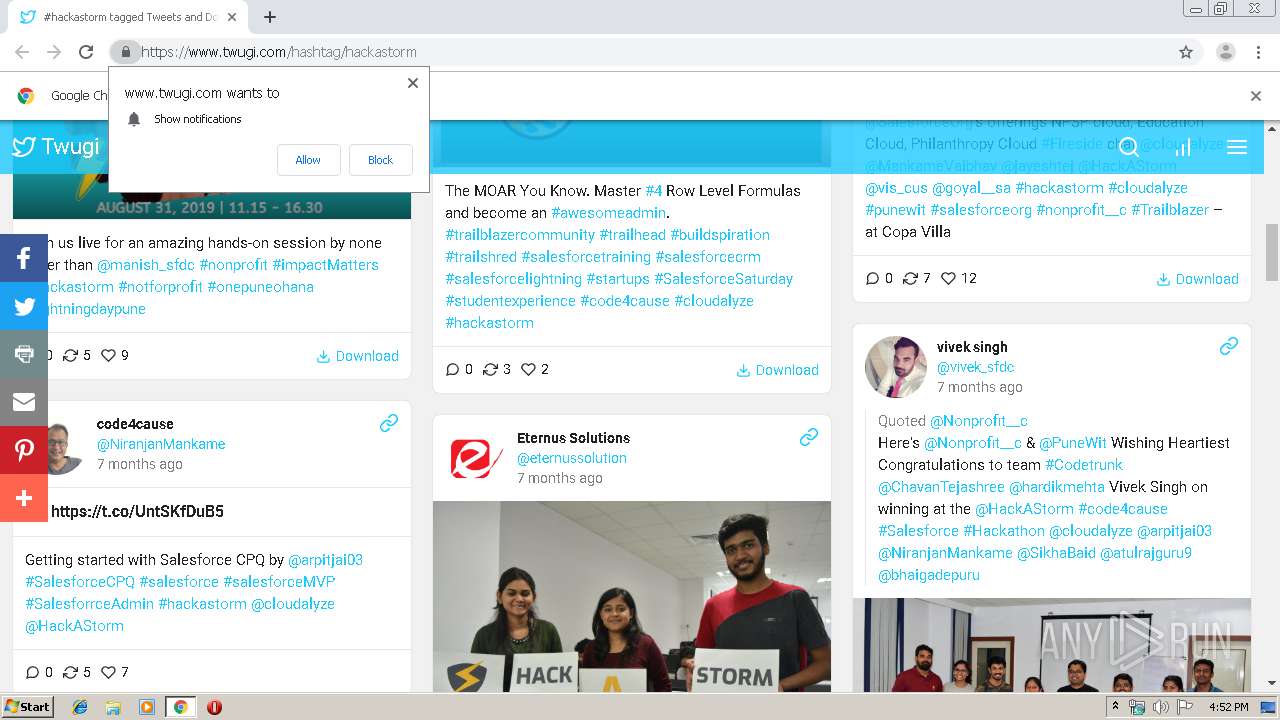Download the Copa Villa tweet
This screenshot has width=1280, height=720.
tap(1197, 279)
